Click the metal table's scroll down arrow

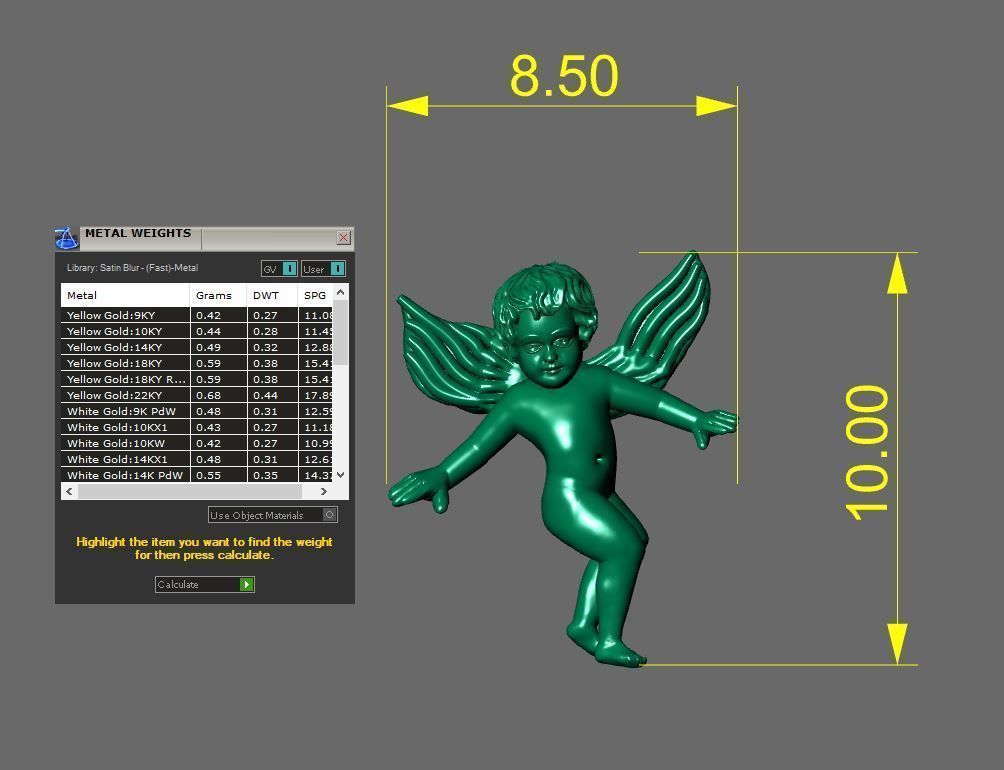pyautogui.click(x=341, y=475)
